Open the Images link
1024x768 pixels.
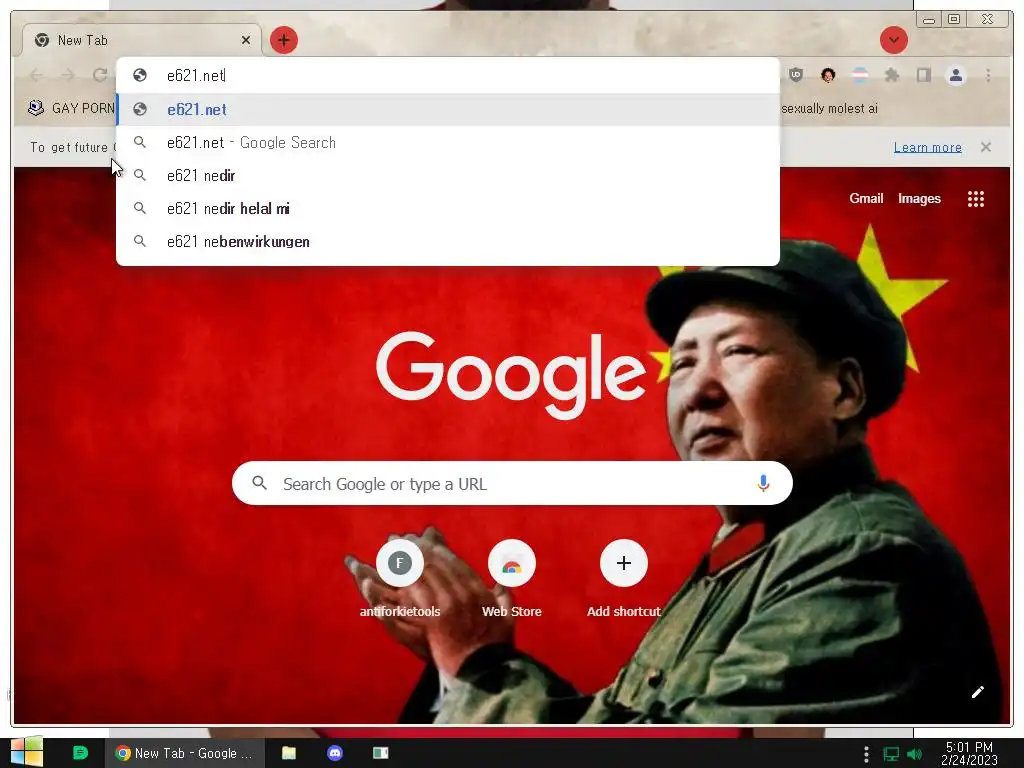pyautogui.click(x=919, y=199)
